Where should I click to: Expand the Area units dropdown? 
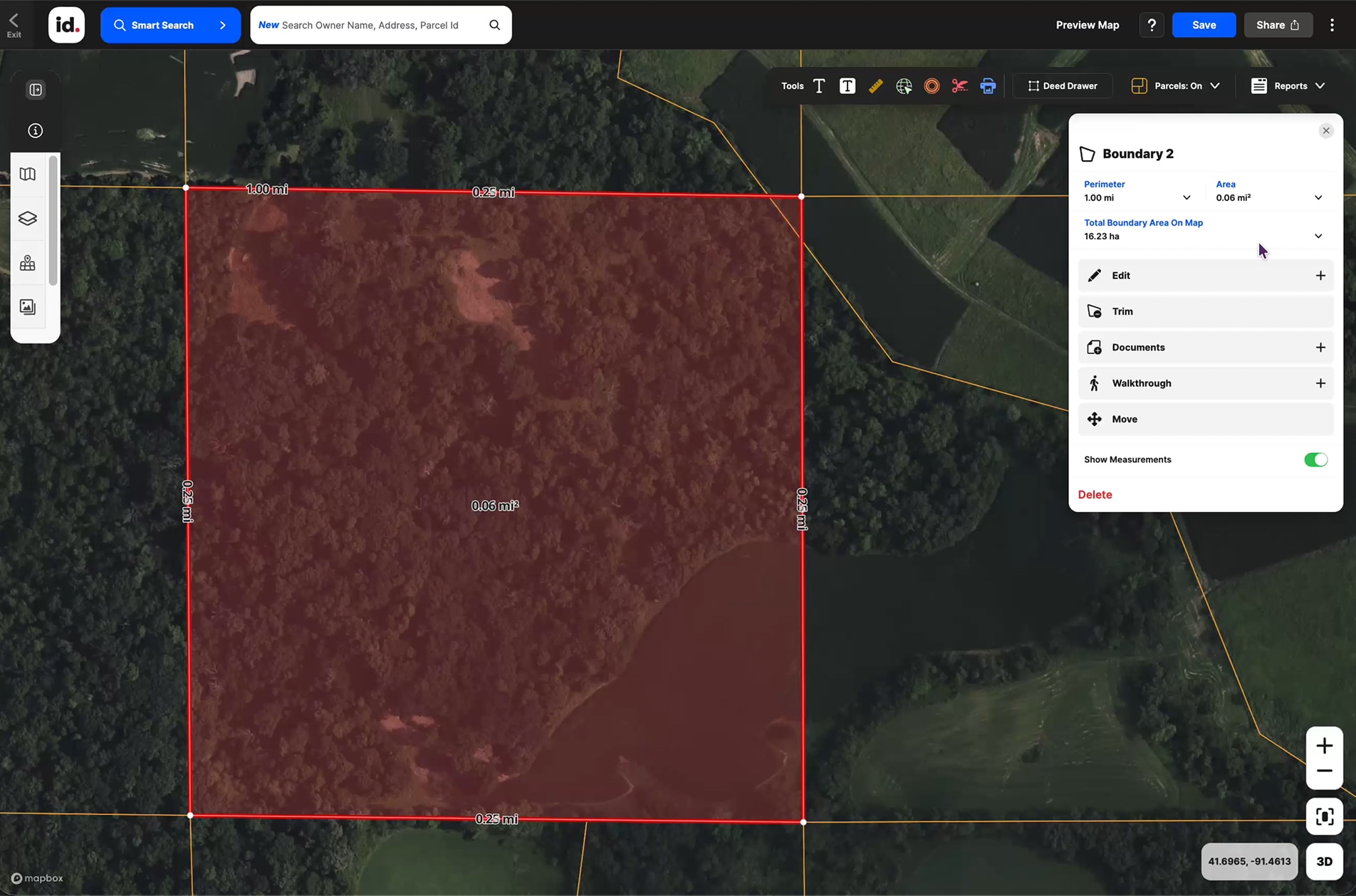(x=1318, y=197)
